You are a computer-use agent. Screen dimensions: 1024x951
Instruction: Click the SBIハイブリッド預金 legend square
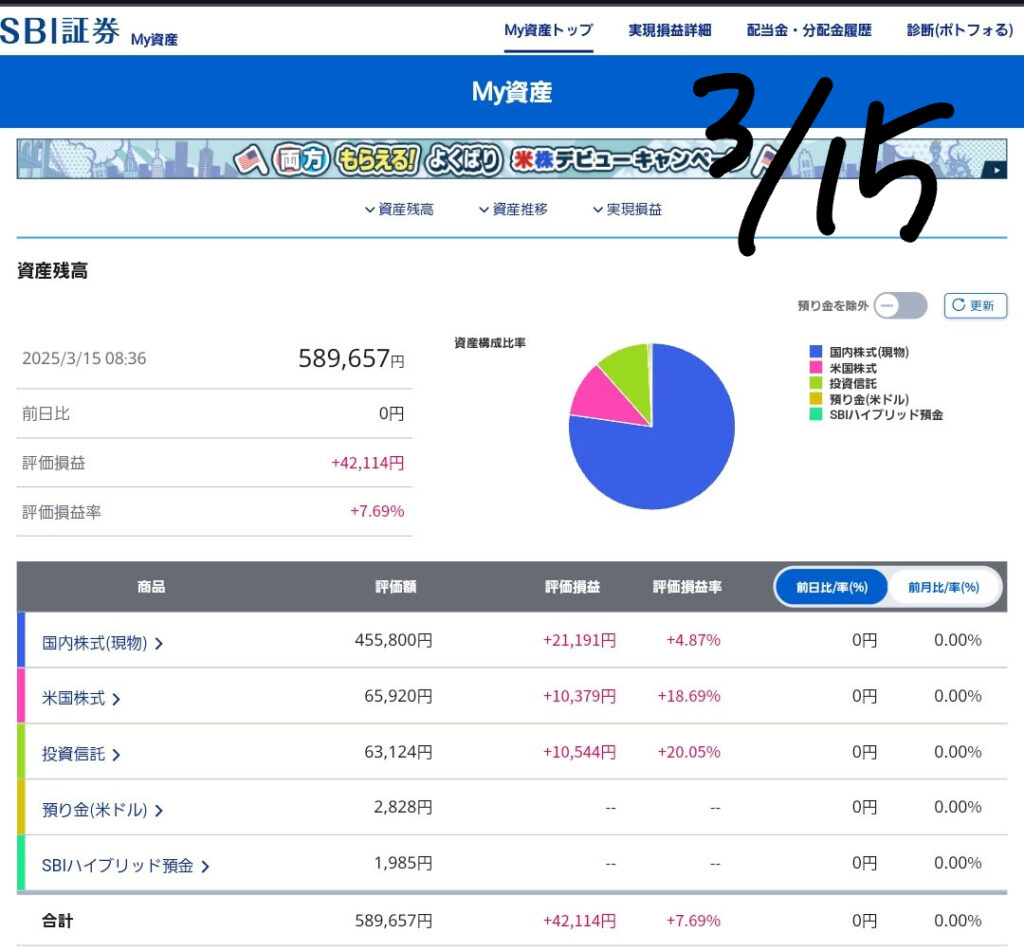[816, 414]
